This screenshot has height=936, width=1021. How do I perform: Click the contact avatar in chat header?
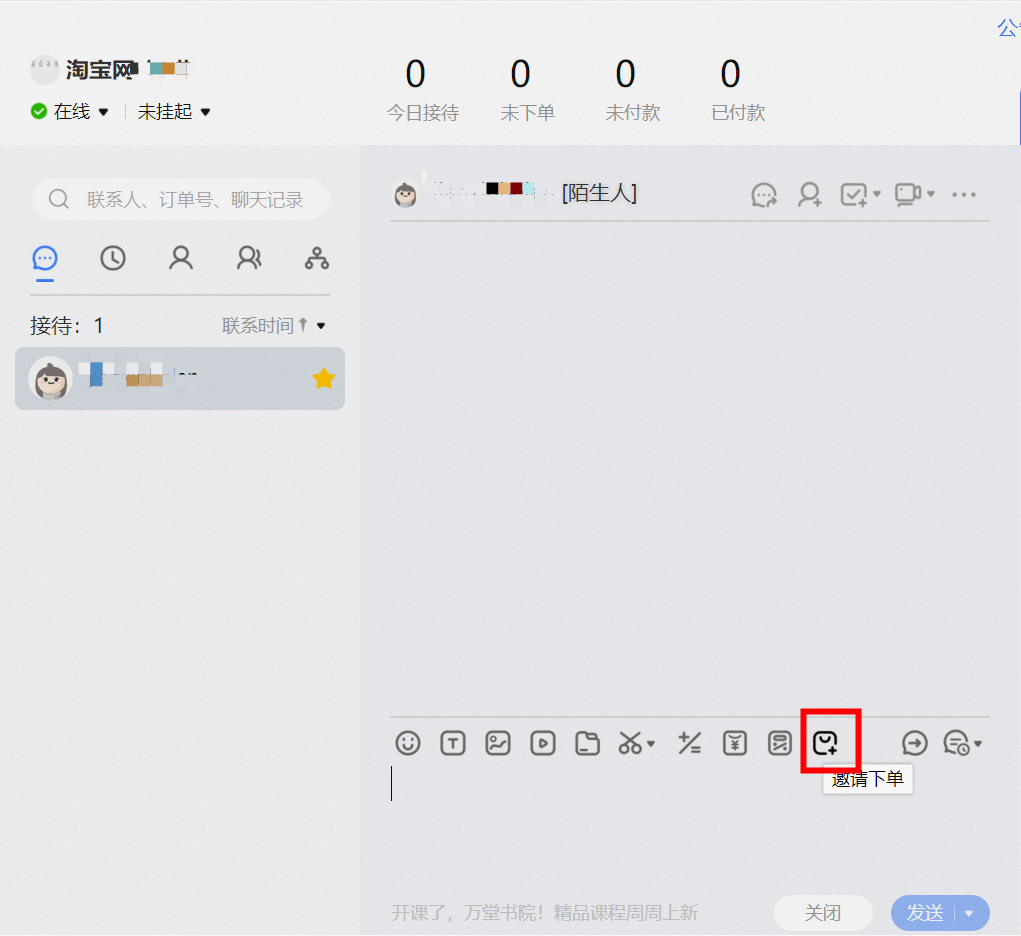(x=405, y=194)
